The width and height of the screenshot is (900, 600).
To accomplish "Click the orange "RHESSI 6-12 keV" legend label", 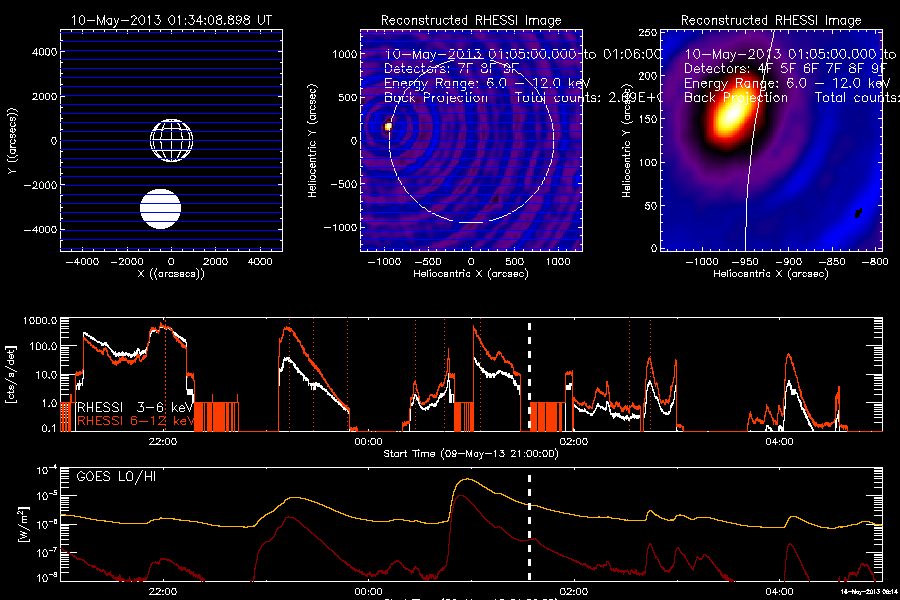I will tap(135, 421).
